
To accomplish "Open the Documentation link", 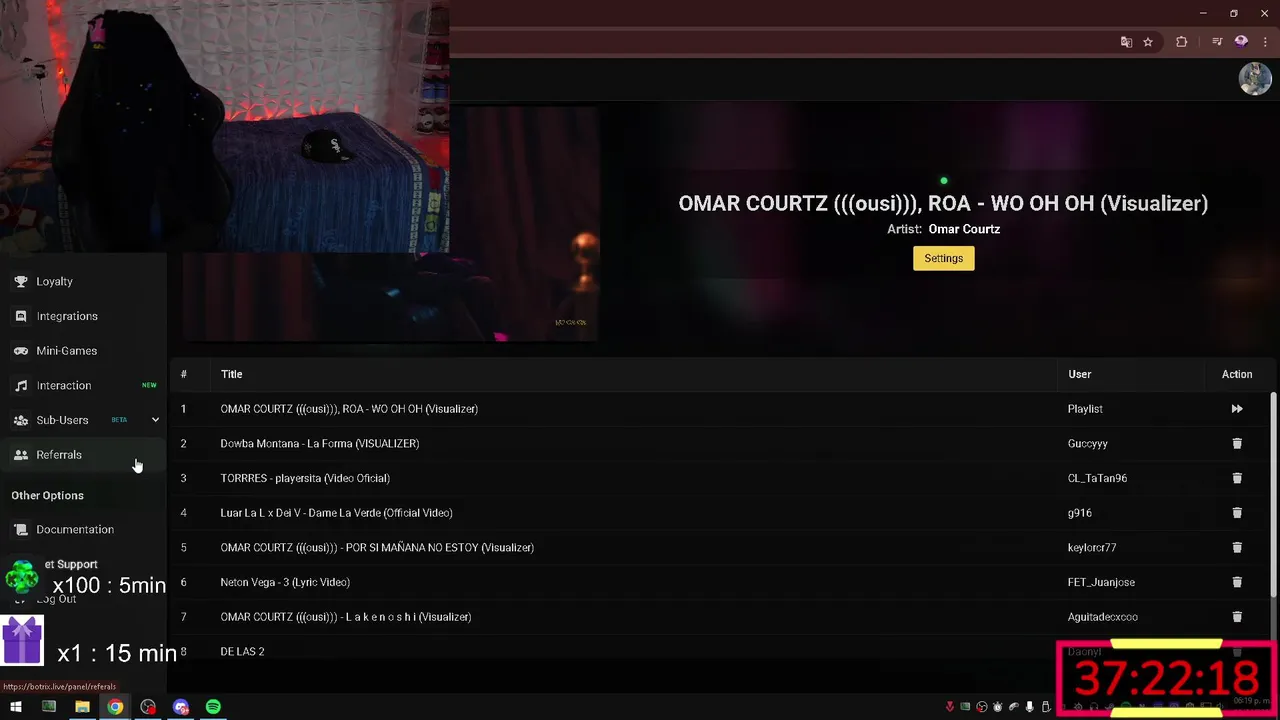I will [x=83, y=530].
